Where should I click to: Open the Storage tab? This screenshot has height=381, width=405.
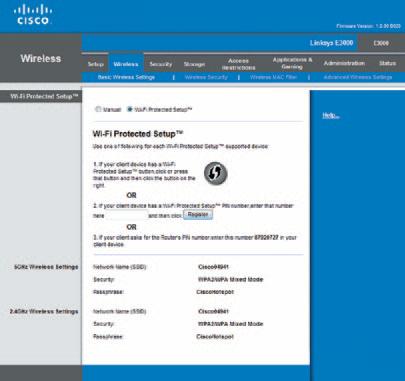click(x=194, y=64)
